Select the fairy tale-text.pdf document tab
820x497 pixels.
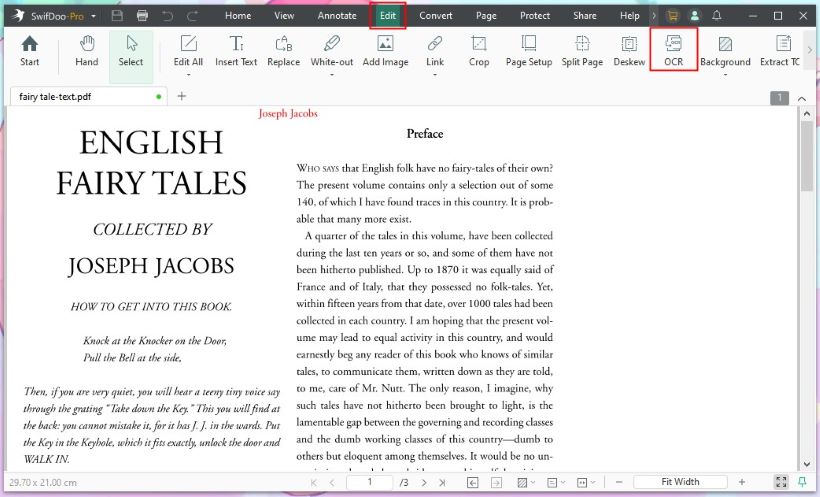click(x=89, y=96)
